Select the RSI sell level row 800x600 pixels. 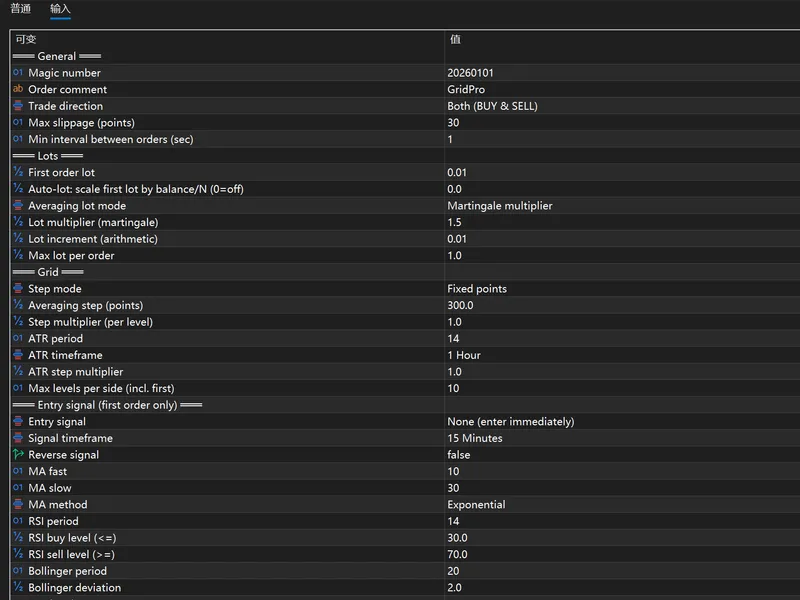[x=405, y=554]
